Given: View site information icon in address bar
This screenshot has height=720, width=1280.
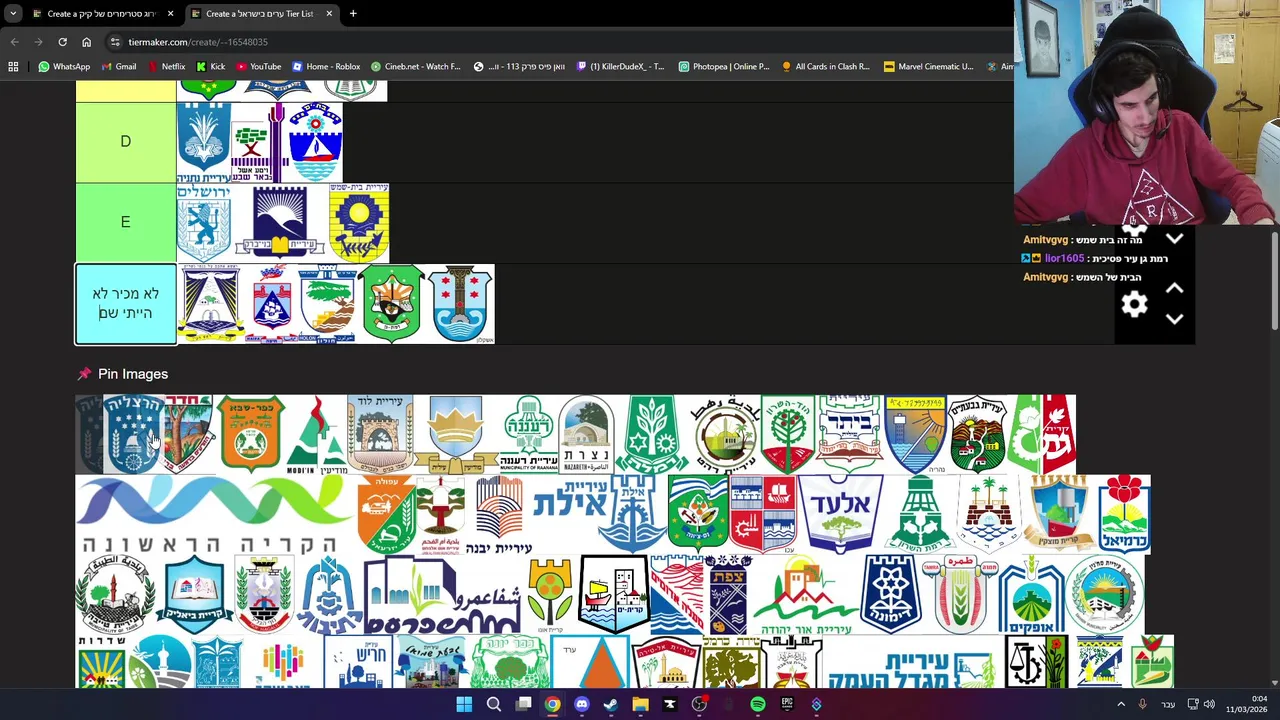Looking at the screenshot, I should click(x=115, y=42).
